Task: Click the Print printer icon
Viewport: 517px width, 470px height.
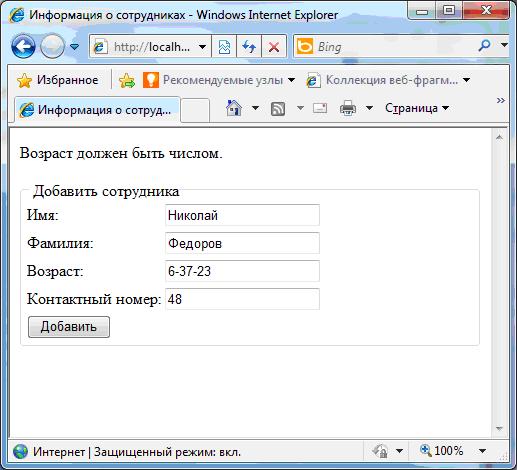Action: 348,108
